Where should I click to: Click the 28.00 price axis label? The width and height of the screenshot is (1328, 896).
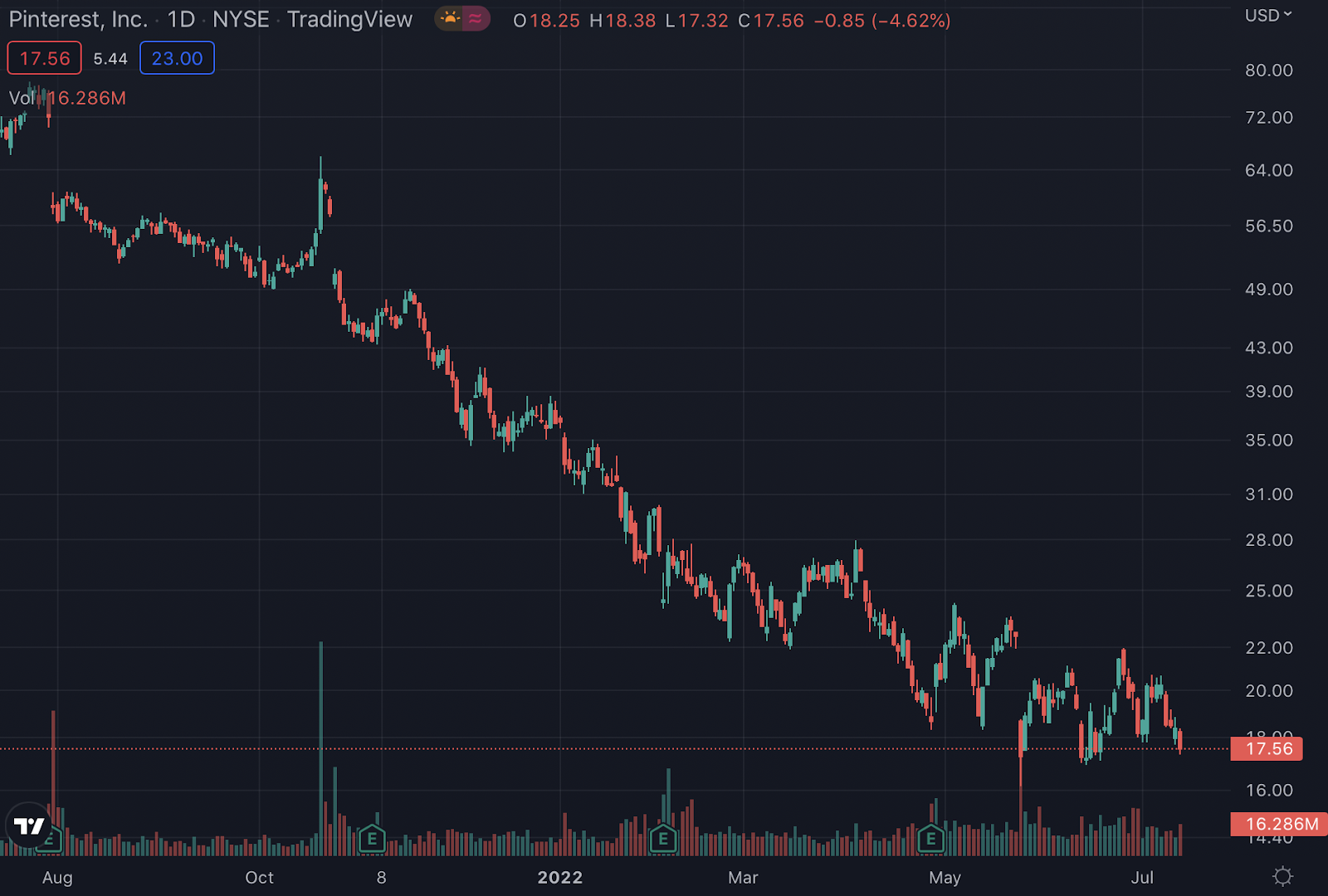coord(1269,540)
